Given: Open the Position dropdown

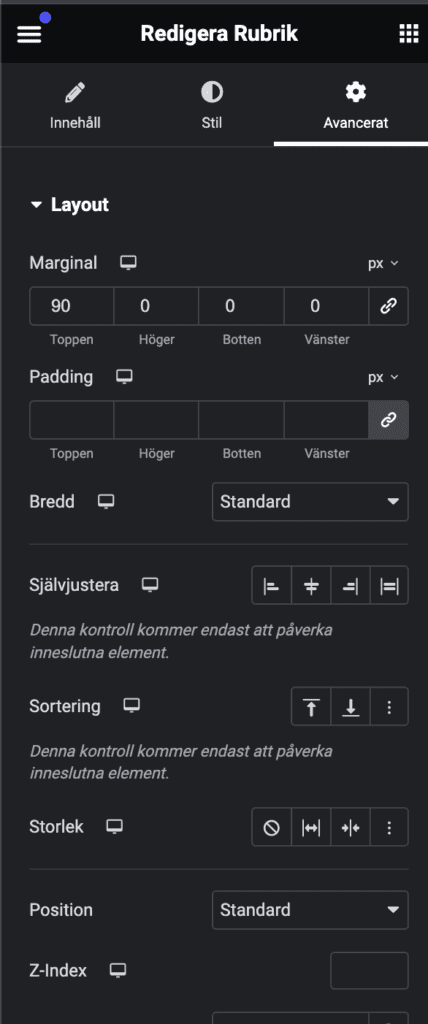Looking at the screenshot, I should tap(310, 910).
